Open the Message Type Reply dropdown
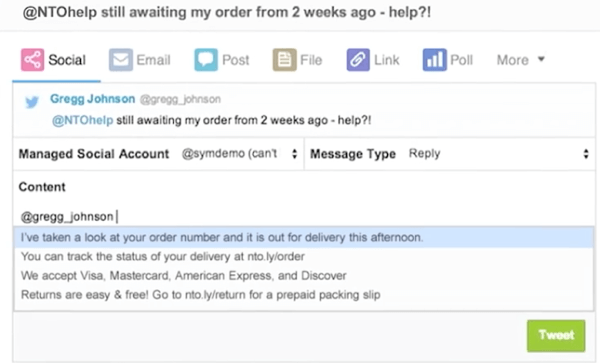The width and height of the screenshot is (600, 363). pyautogui.click(x=499, y=154)
